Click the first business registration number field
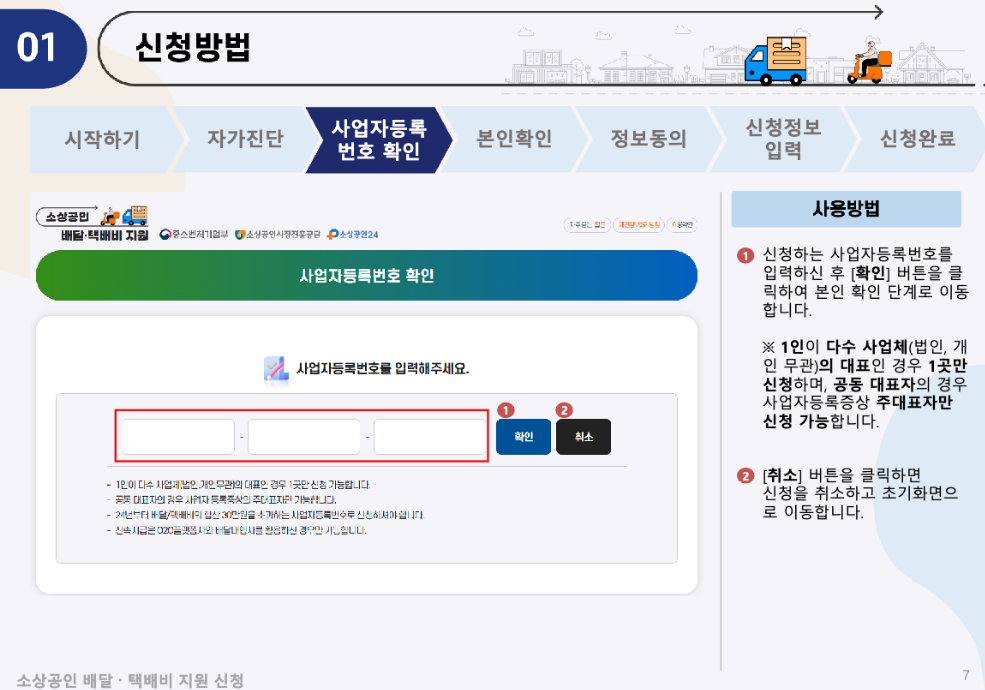This screenshot has width=985, height=690. coord(176,437)
